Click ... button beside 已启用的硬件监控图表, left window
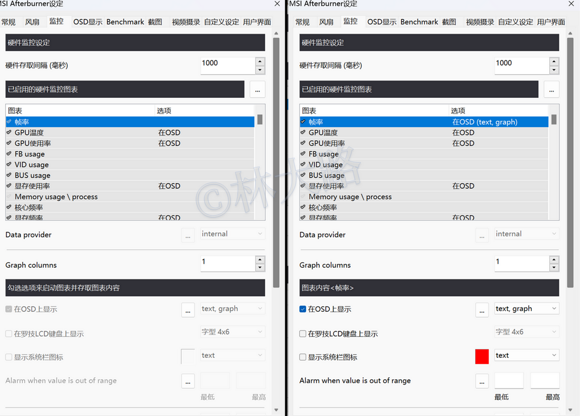This screenshot has width=580, height=416. pos(257,89)
